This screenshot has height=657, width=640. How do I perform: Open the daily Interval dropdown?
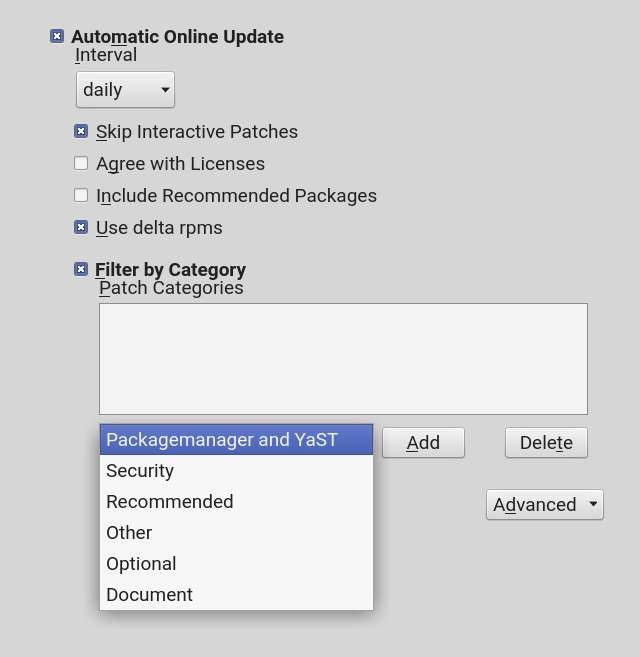[x=124, y=90]
